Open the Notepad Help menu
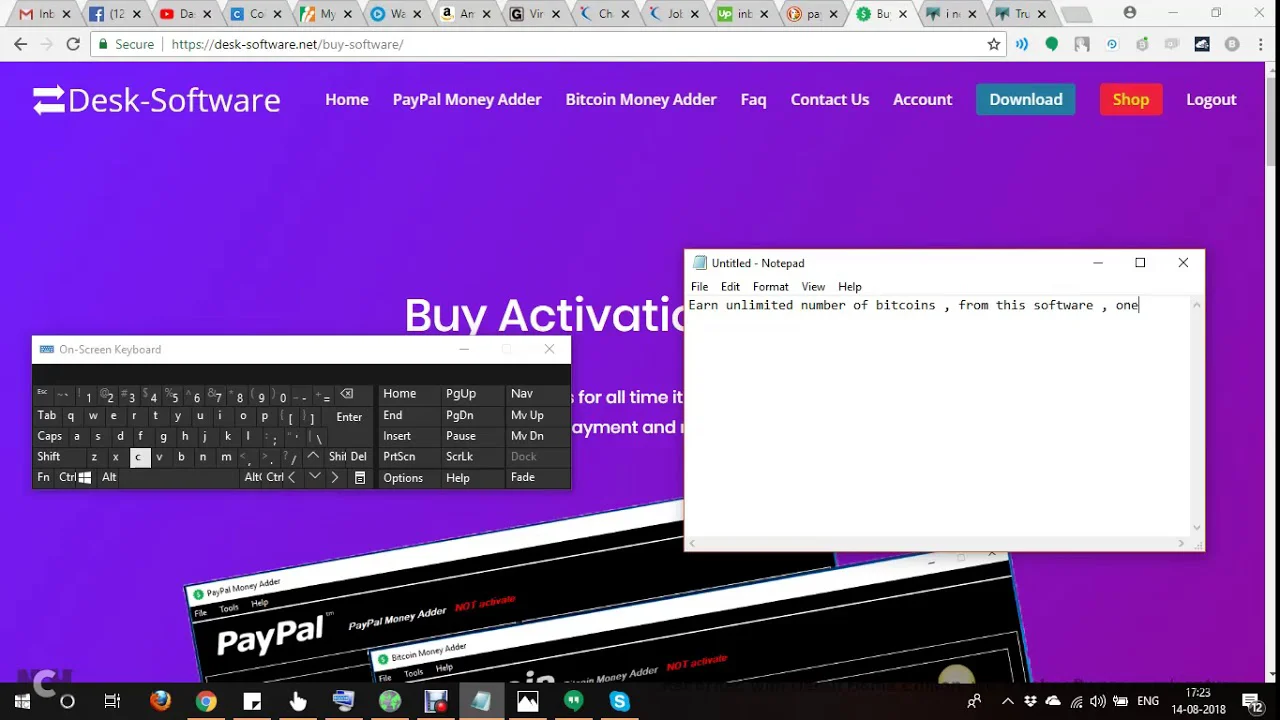Image resolution: width=1280 pixels, height=720 pixels. pyautogui.click(x=850, y=286)
